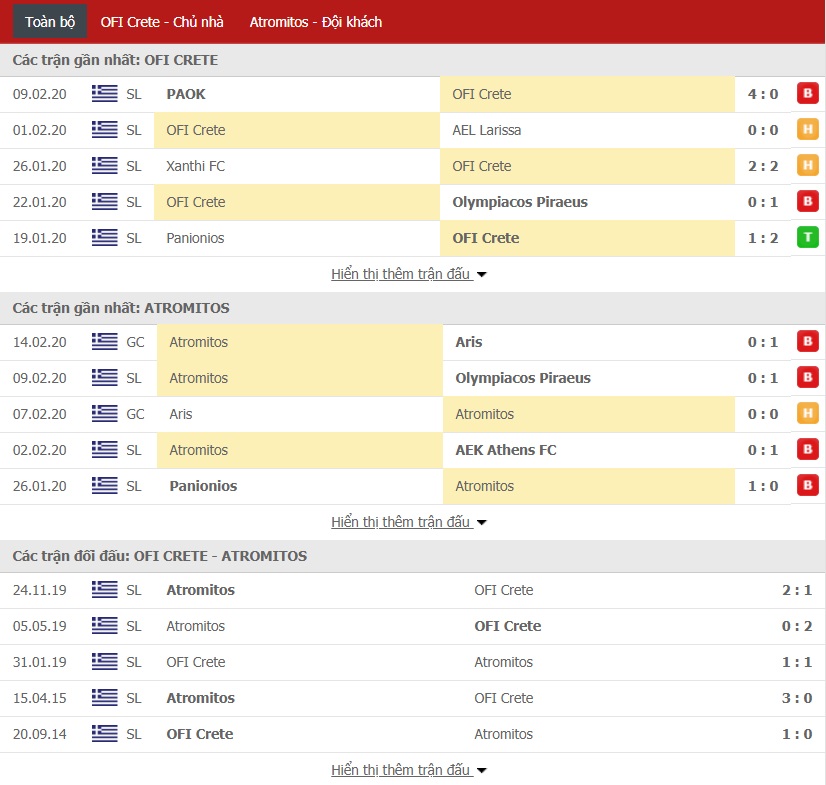
Task: Click green T badge for Panionios 1:2 match
Action: click(x=808, y=237)
